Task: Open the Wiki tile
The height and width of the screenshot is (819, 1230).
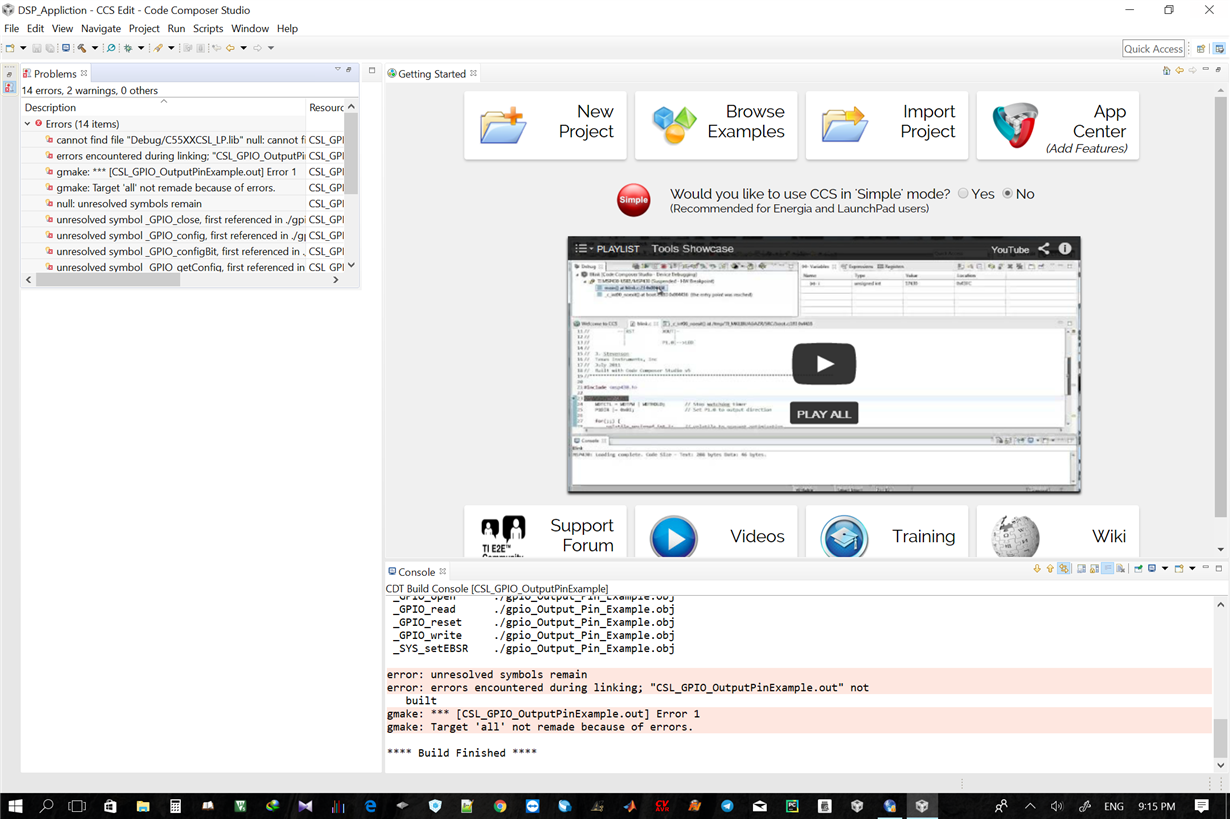Action: (1058, 532)
